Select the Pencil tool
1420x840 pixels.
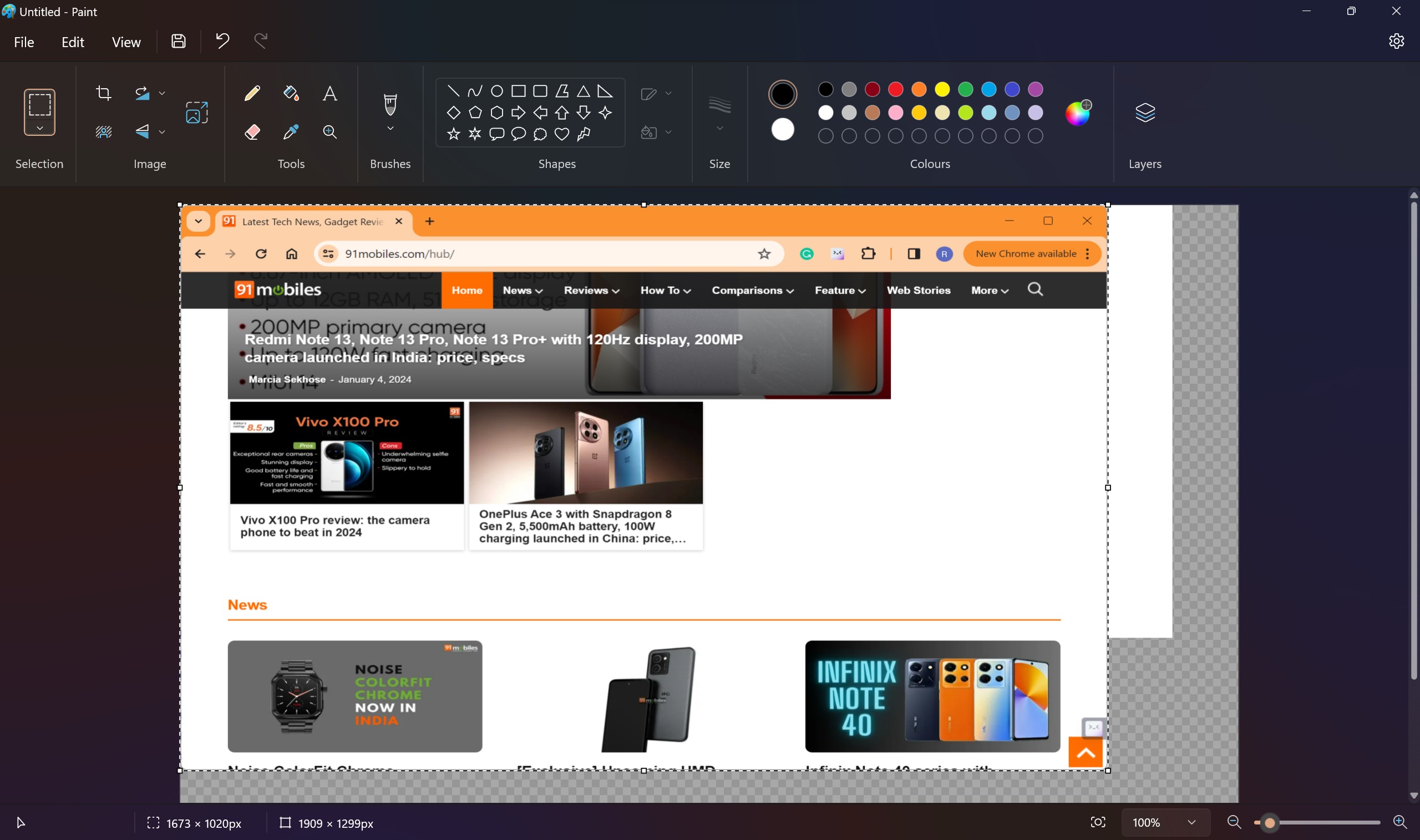tap(252, 92)
